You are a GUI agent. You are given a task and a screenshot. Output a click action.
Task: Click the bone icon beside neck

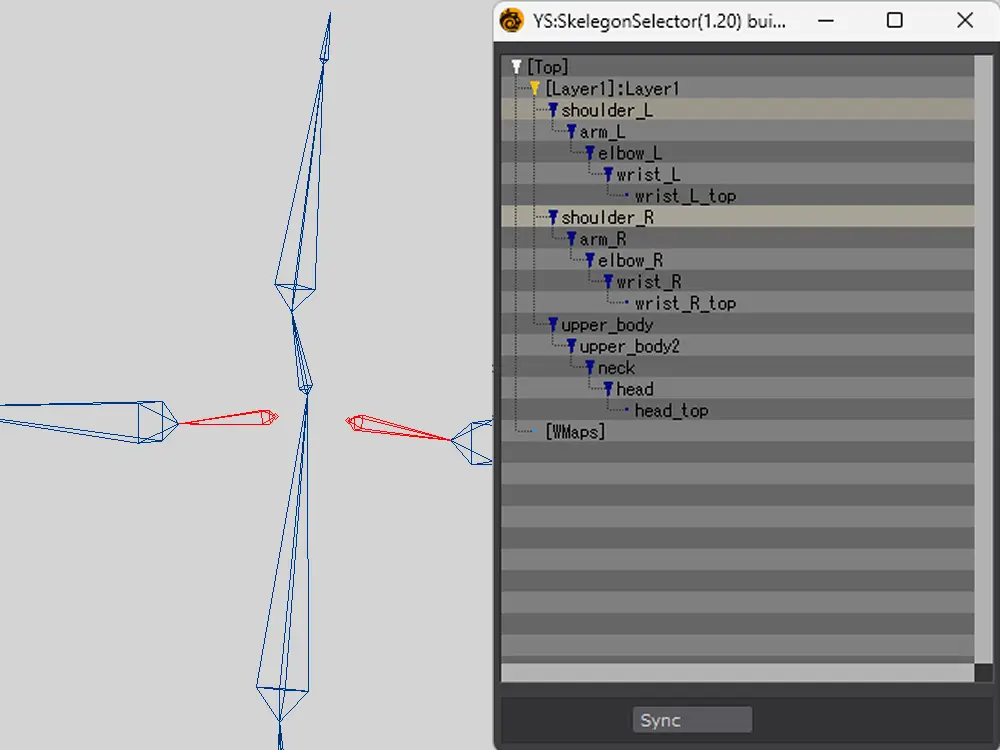[589, 368]
